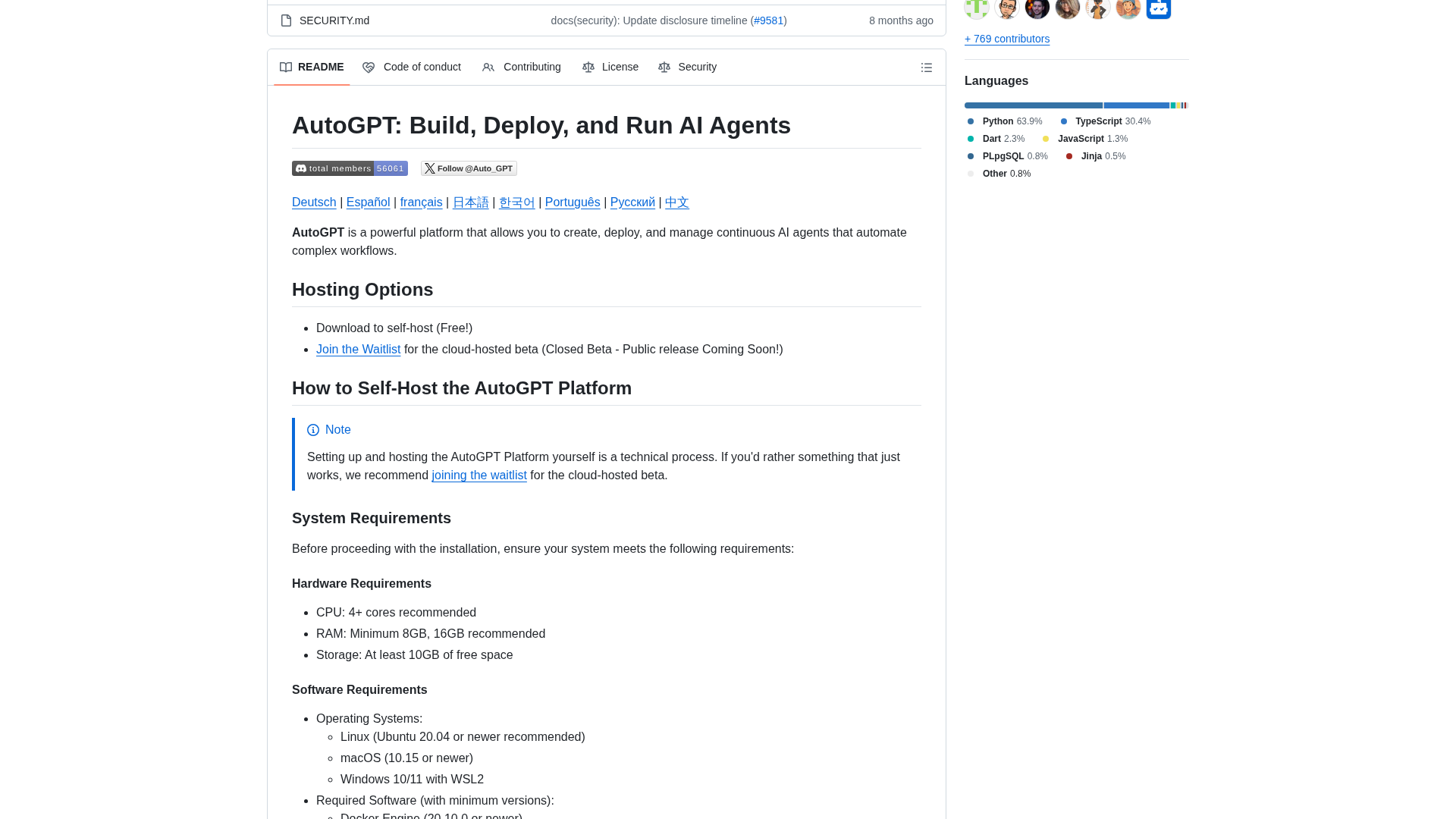1456x819 pixels.
Task: Click the book icon beside README
Action: [287, 67]
